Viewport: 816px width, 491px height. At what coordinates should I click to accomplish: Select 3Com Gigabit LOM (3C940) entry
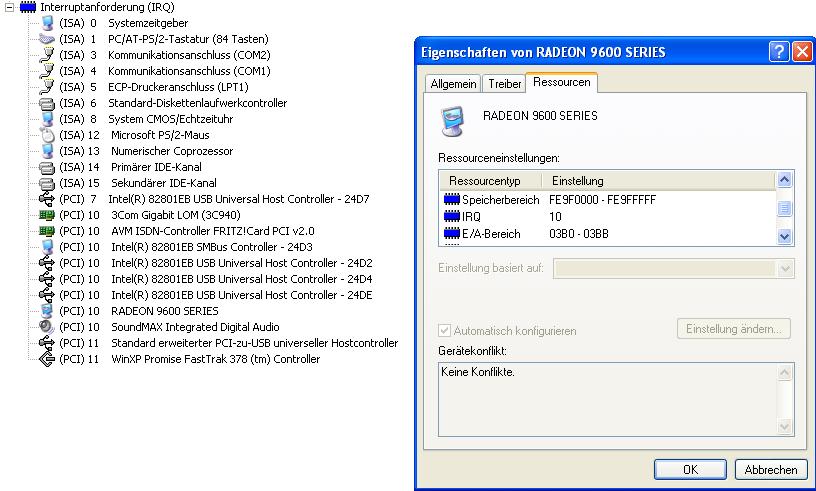pyautogui.click(x=176, y=215)
